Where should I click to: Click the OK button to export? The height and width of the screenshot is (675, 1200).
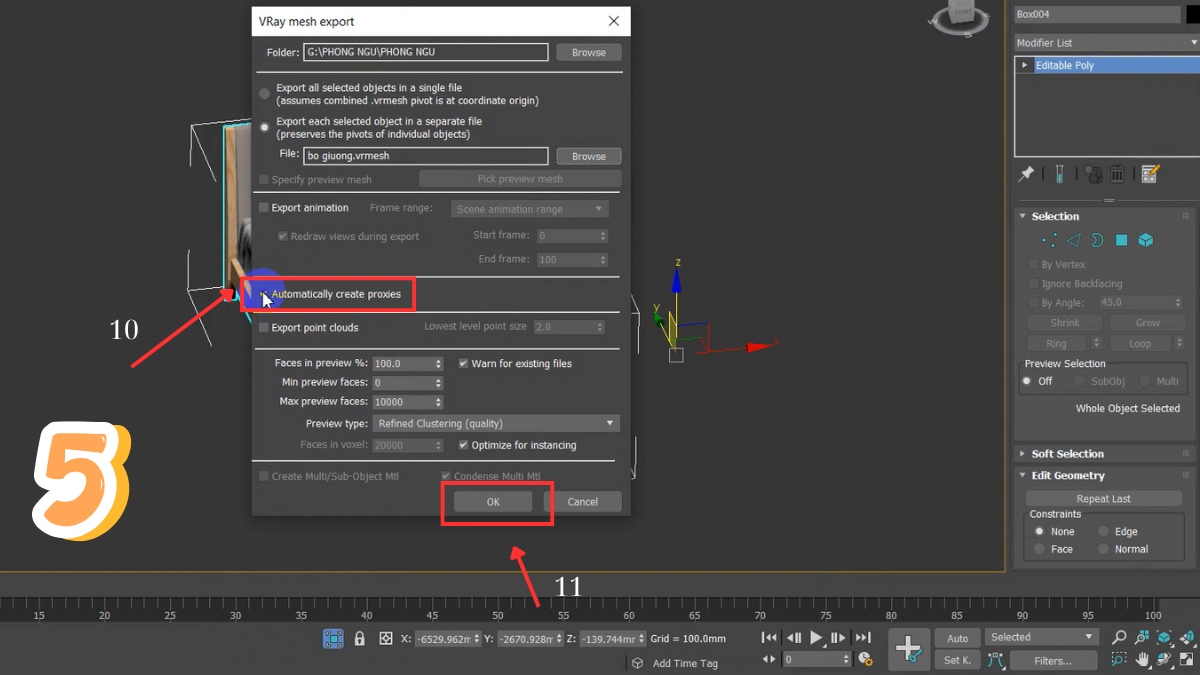coord(494,501)
